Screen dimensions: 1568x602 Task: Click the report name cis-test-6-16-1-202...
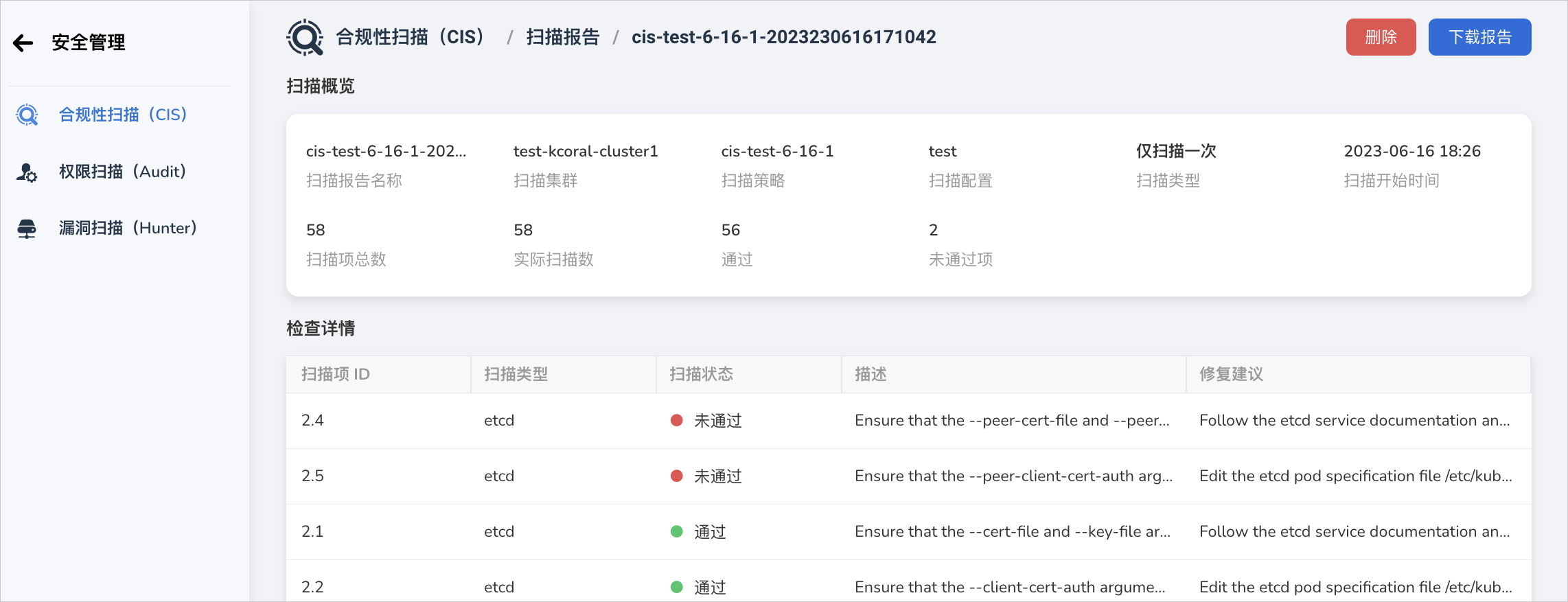[x=386, y=151]
